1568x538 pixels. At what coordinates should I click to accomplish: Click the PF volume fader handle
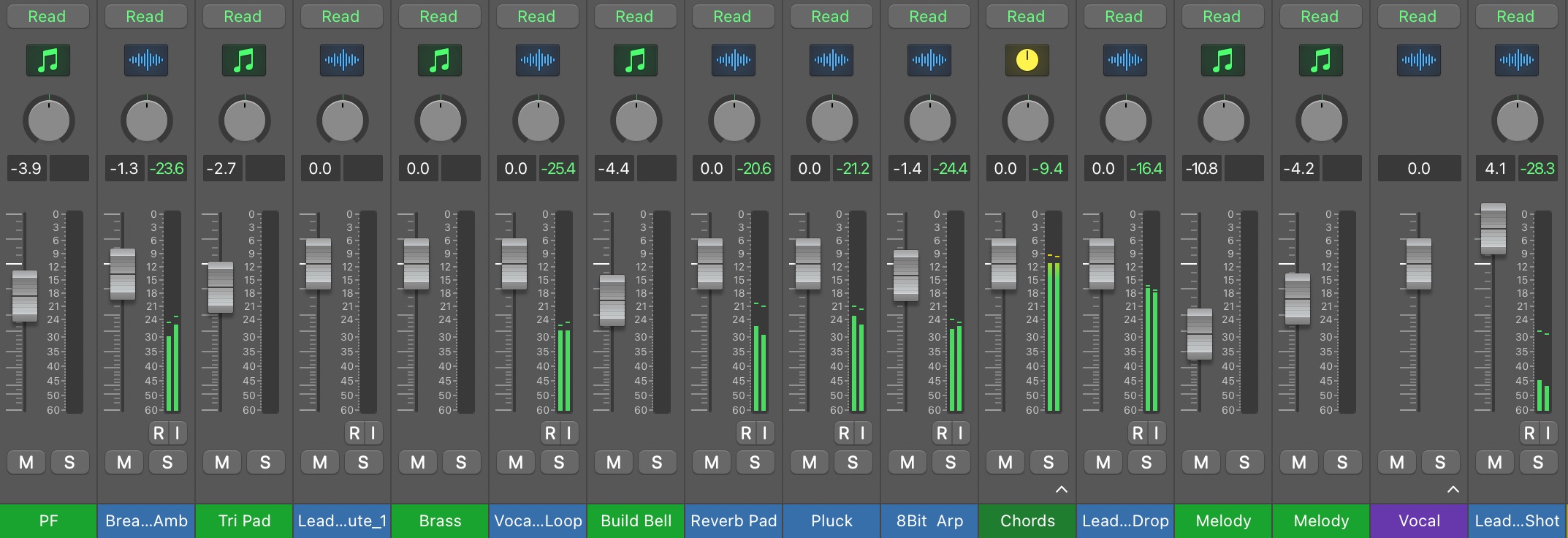[25, 296]
